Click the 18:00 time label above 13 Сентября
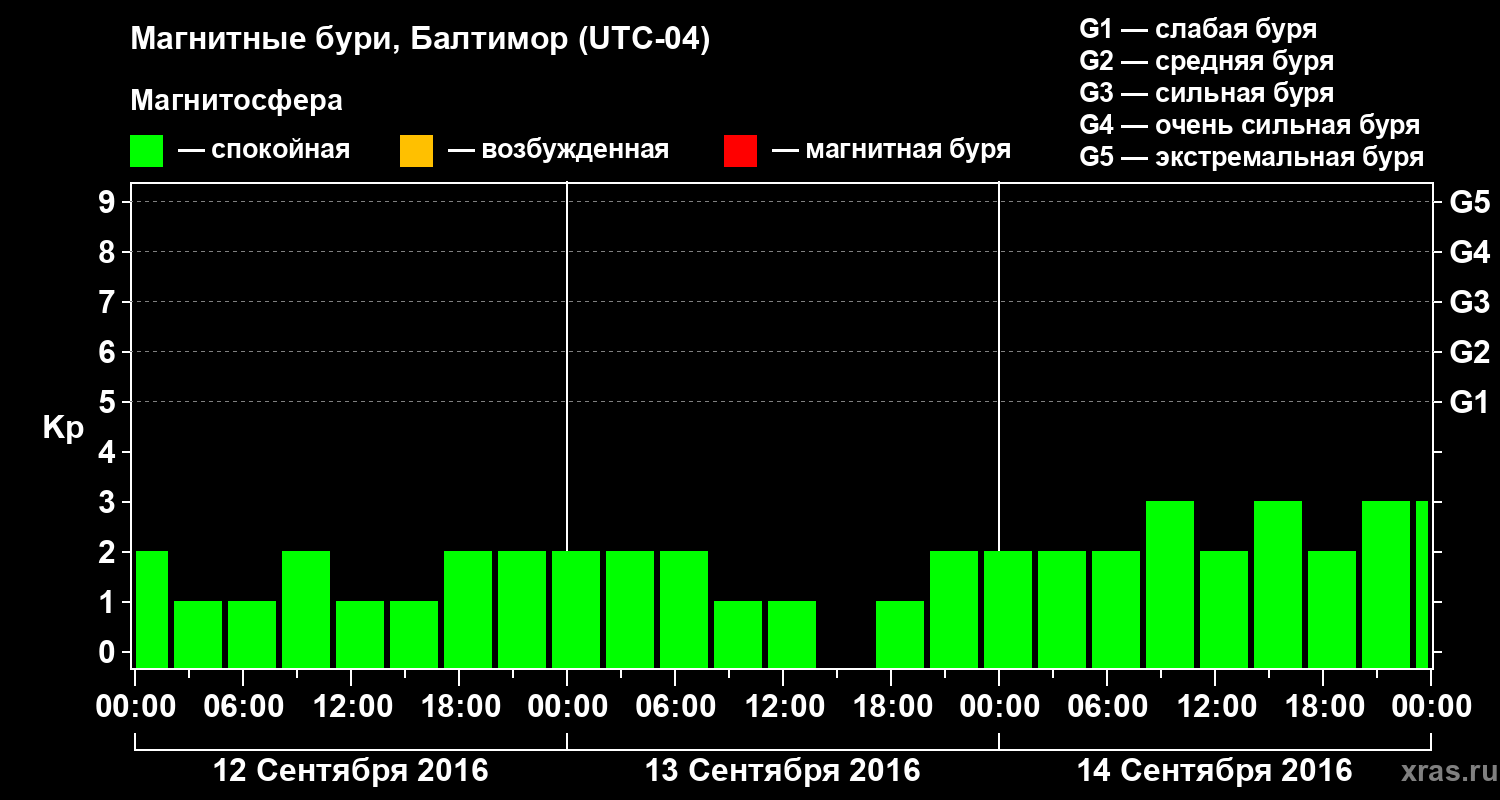 pyautogui.click(x=892, y=707)
